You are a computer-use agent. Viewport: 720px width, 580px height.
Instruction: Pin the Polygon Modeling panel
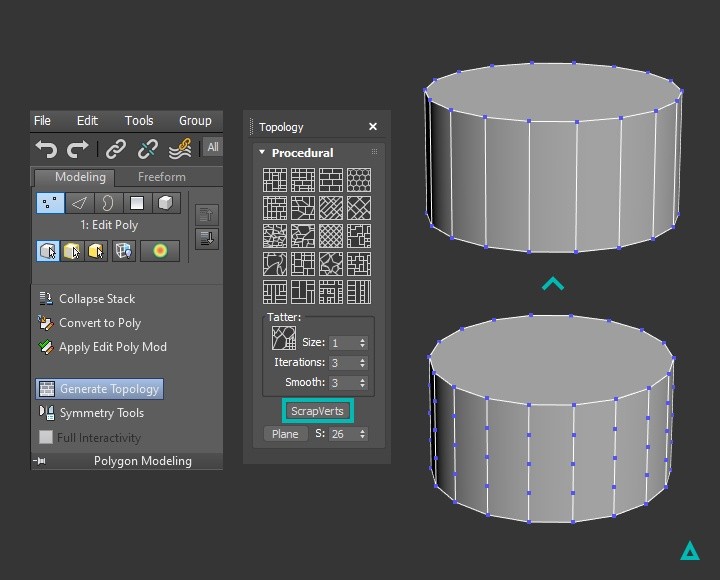tap(41, 461)
